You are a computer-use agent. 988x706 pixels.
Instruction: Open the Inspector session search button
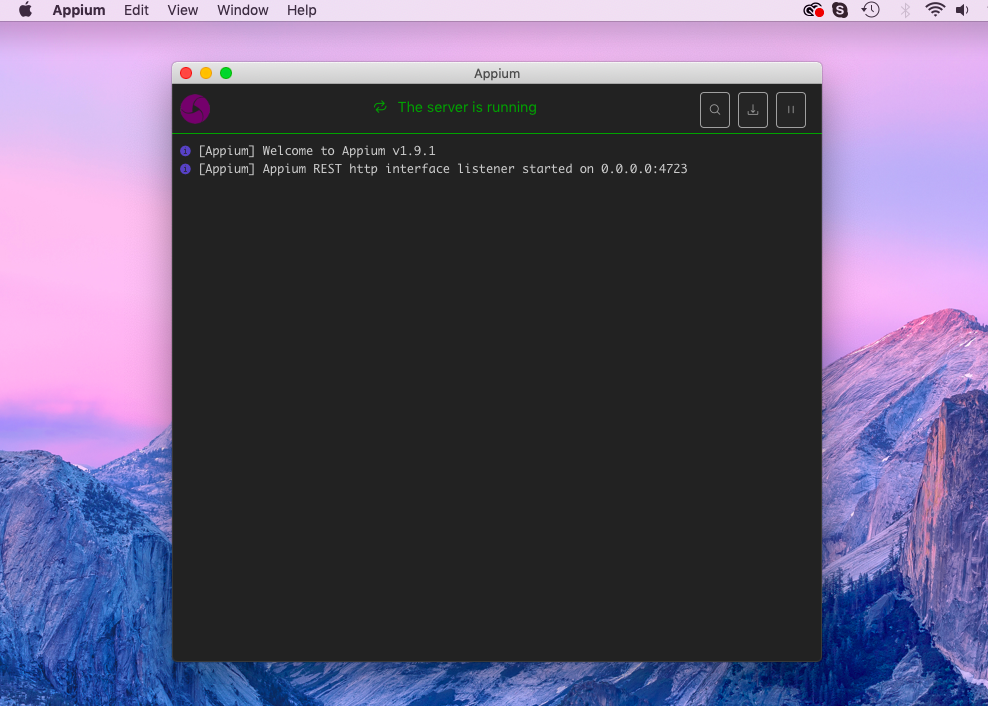pos(715,110)
